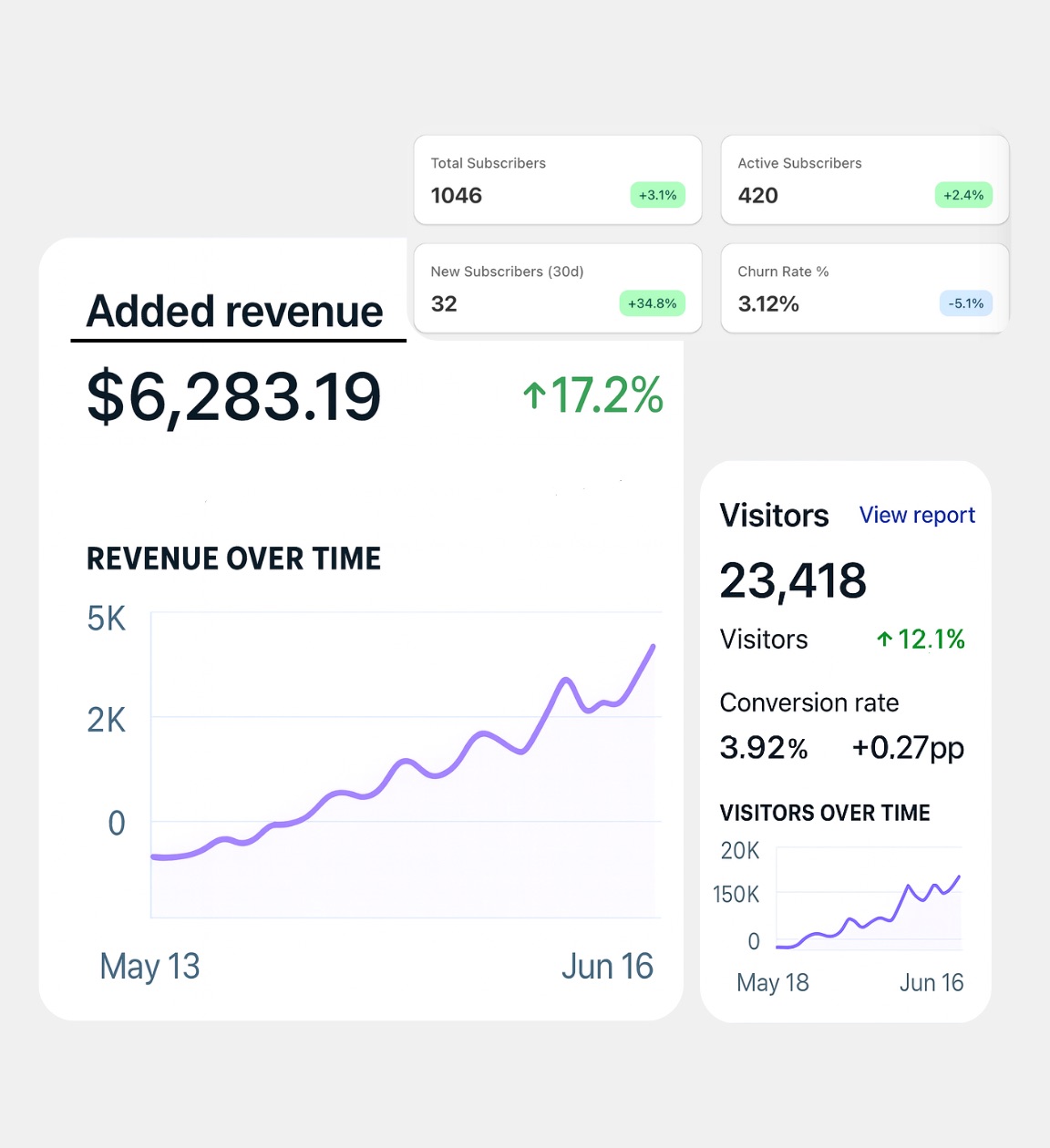
Task: Click the -5.1% blue badge
Action: [x=965, y=303]
